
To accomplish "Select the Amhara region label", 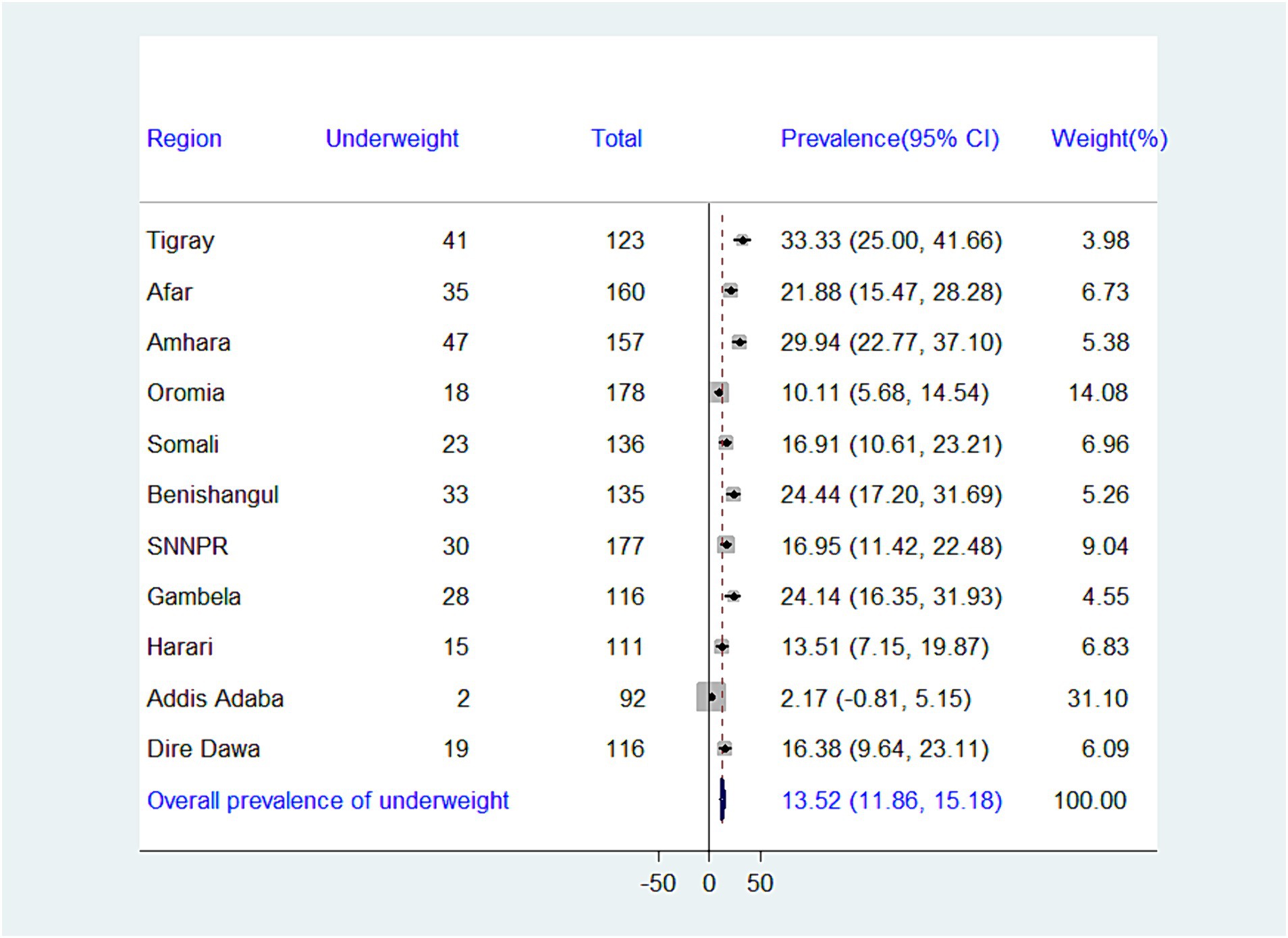I will click(x=188, y=342).
